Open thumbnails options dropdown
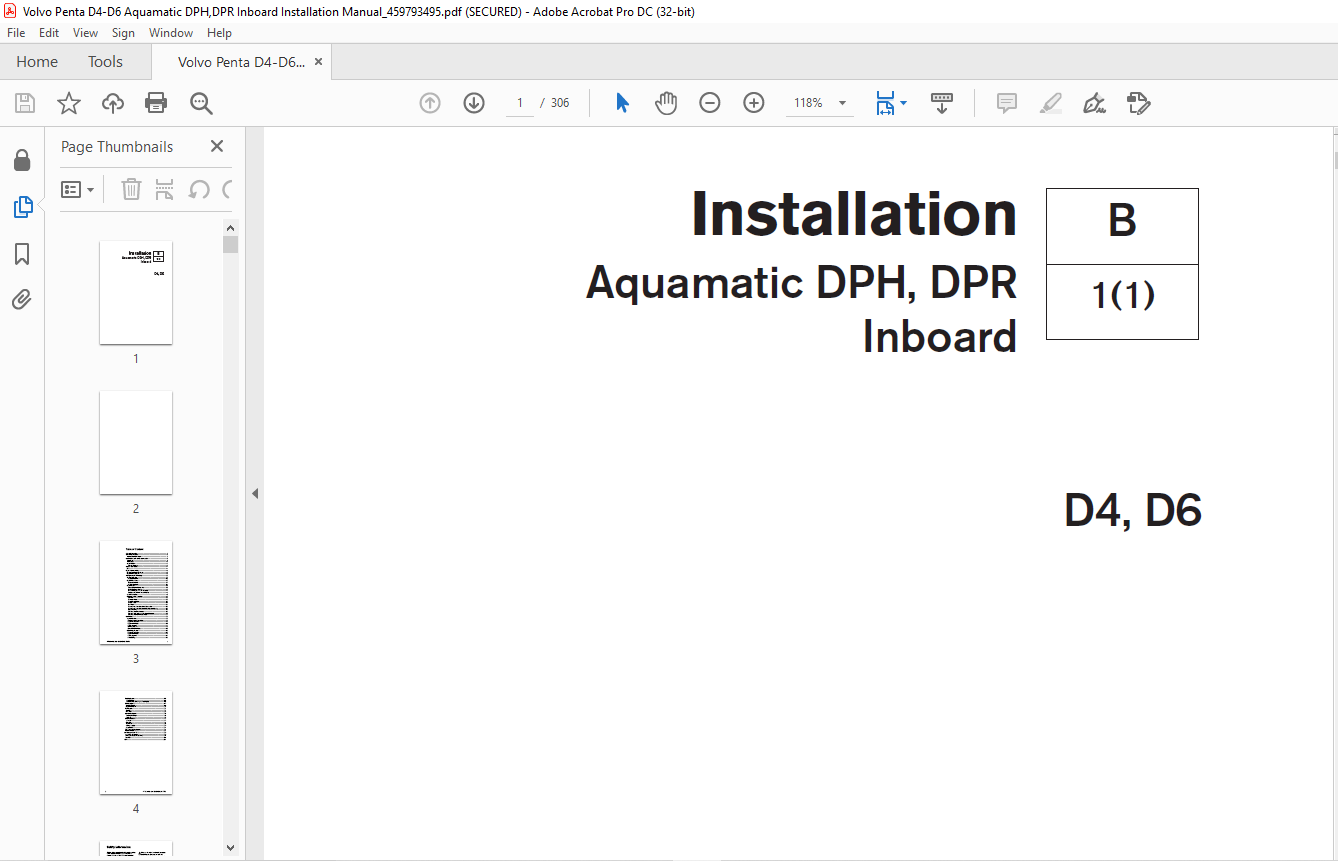 click(x=78, y=189)
